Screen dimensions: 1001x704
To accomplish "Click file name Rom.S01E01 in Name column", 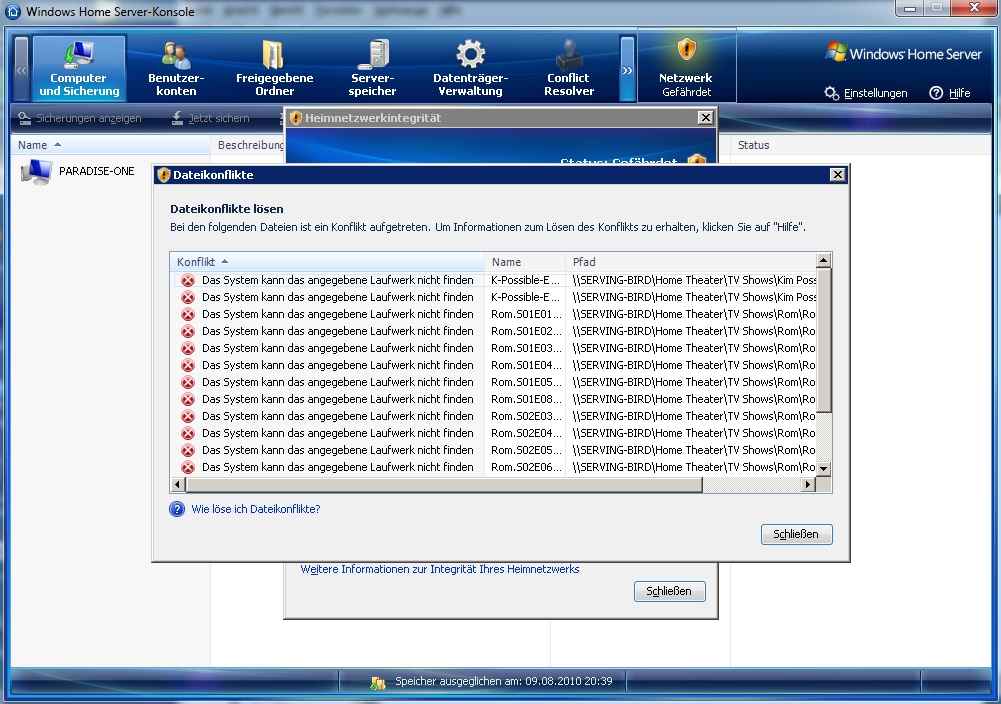I will coord(526,314).
